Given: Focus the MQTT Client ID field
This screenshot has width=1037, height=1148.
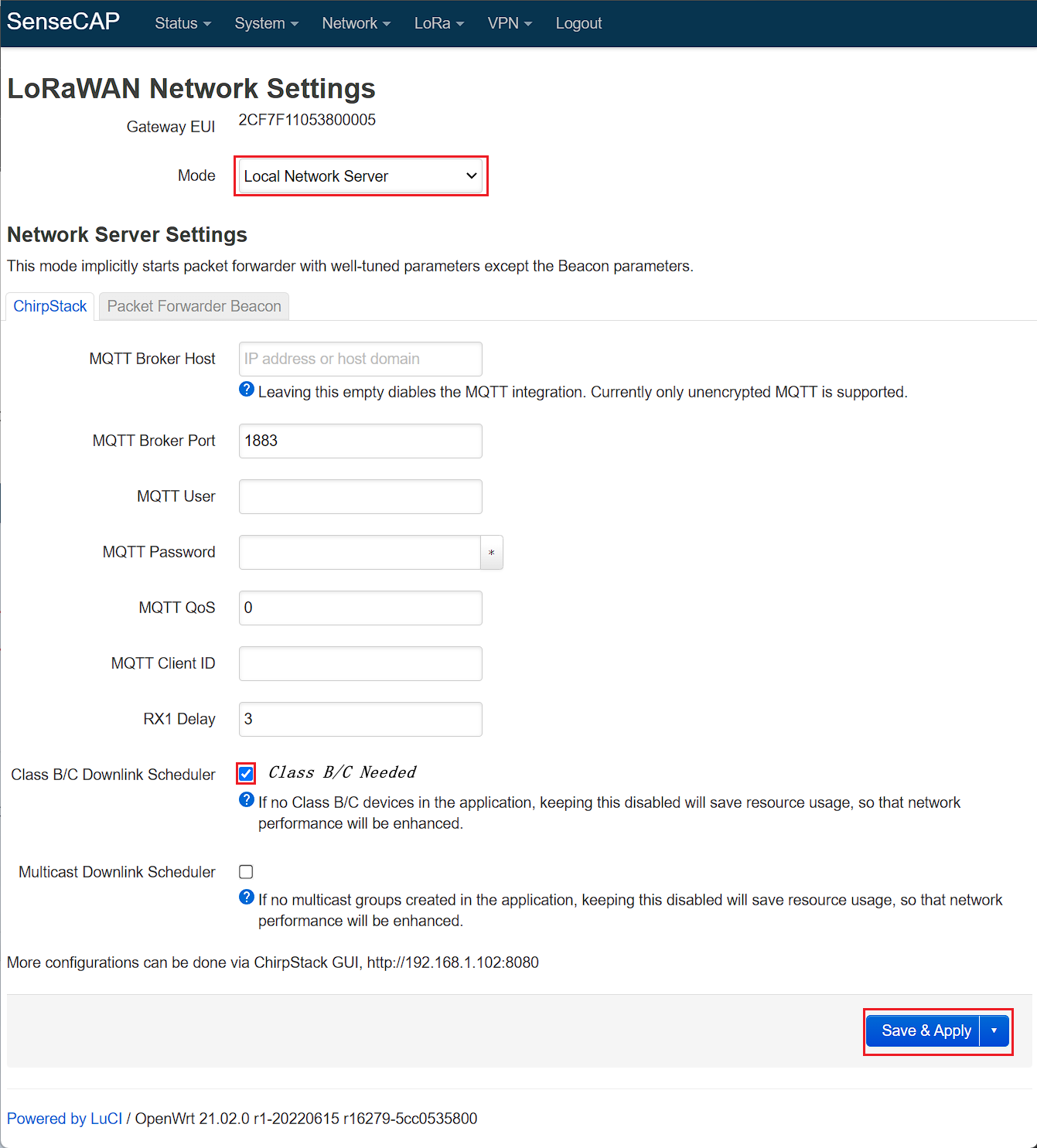Looking at the screenshot, I should [360, 663].
